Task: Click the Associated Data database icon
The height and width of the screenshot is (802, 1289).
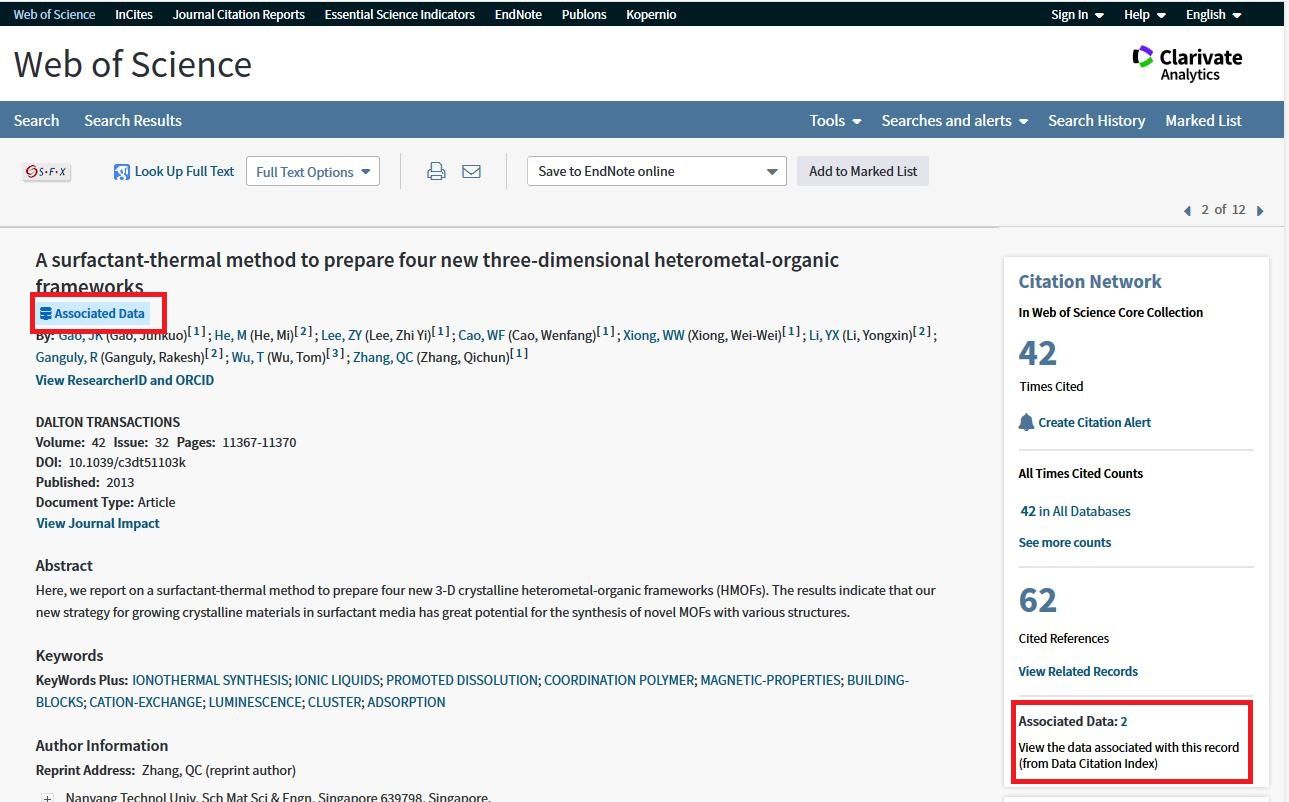Action: point(46,313)
